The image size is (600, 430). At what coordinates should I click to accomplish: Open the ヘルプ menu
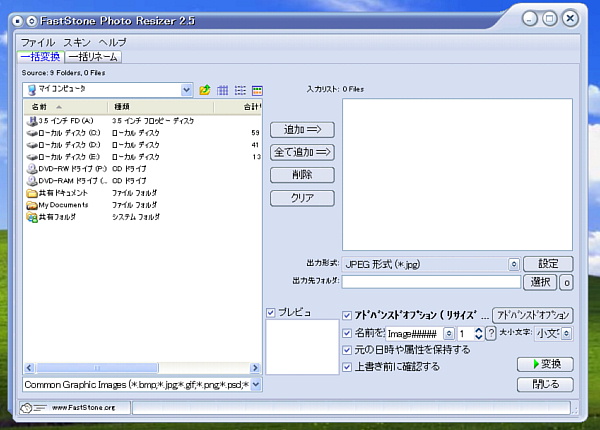[112, 42]
